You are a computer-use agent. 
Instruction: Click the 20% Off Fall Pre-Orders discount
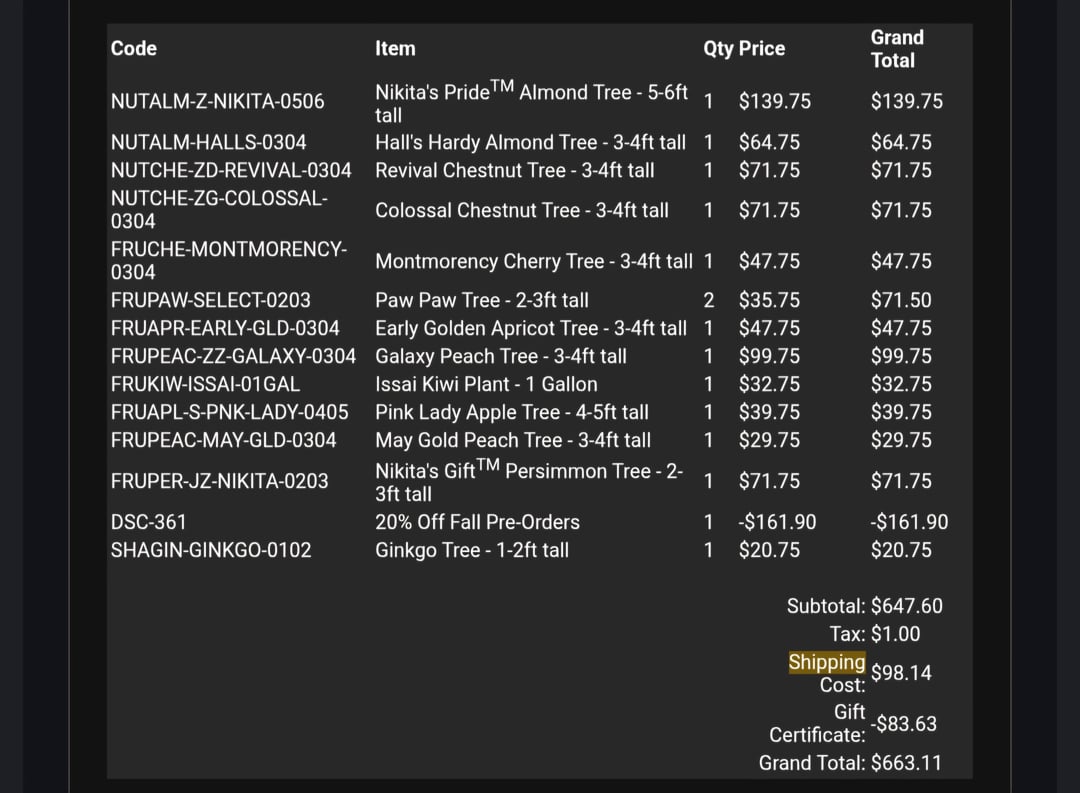tap(477, 522)
